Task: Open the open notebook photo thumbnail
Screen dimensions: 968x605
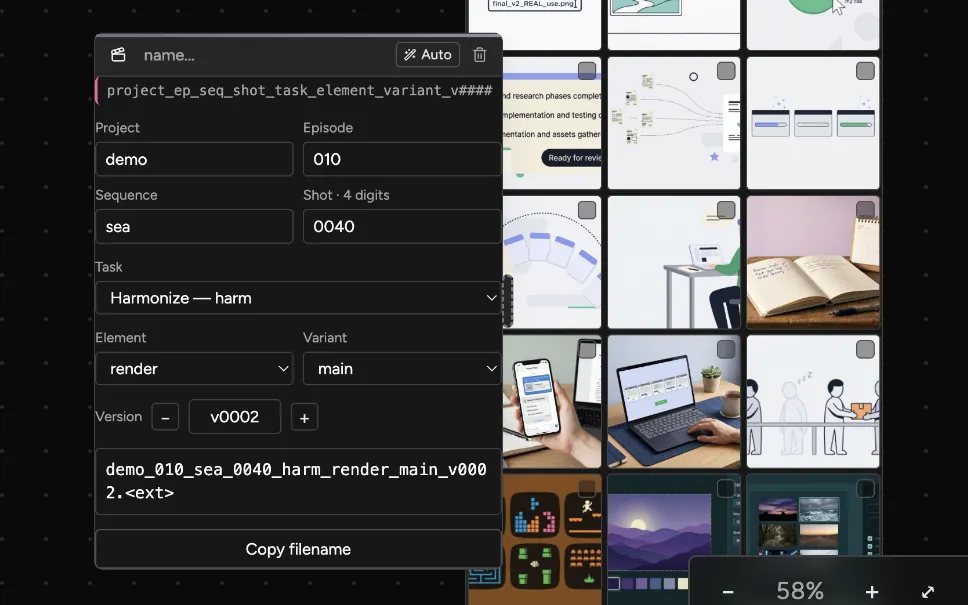Action: pos(813,262)
